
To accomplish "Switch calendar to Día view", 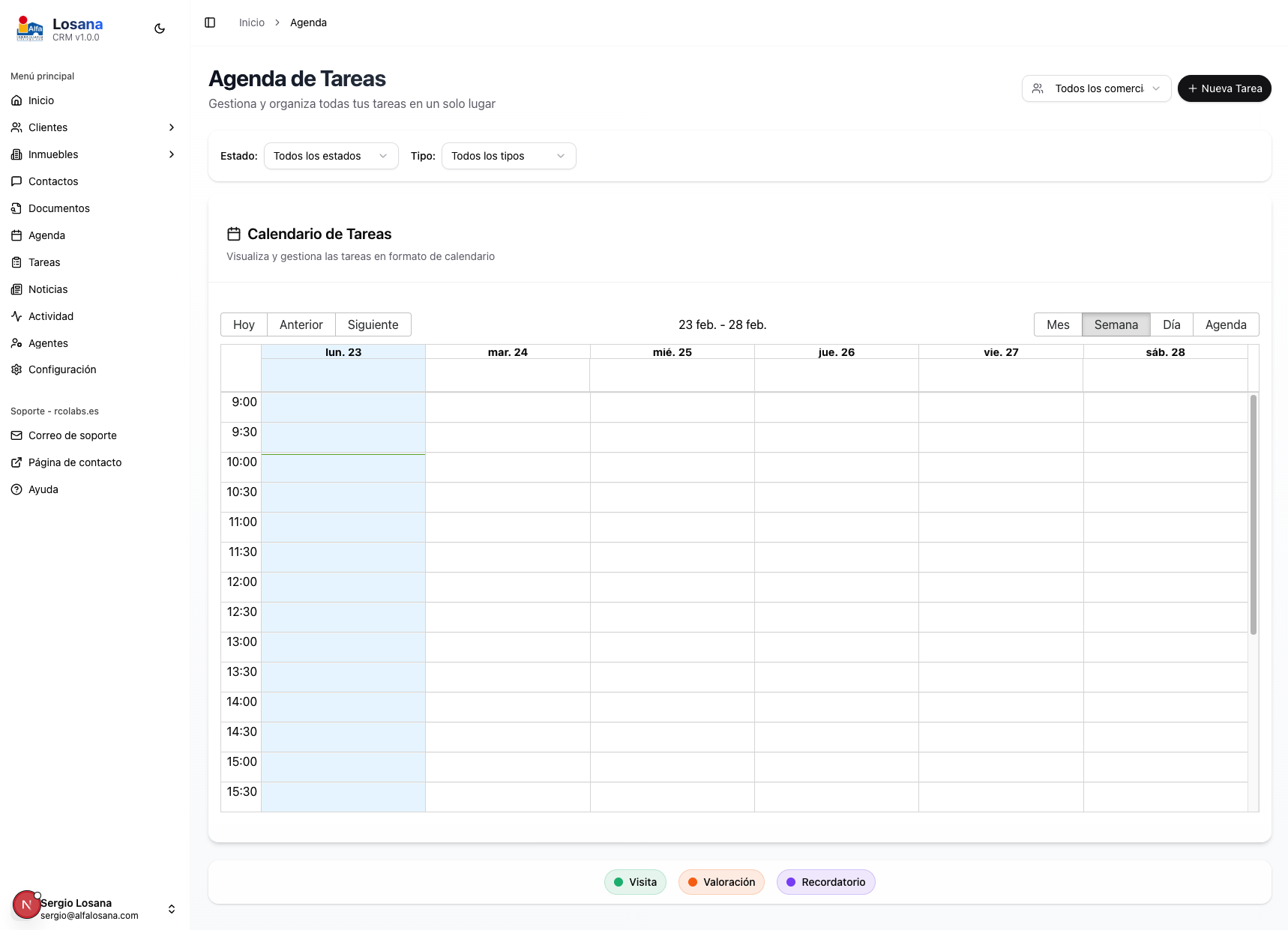I will pyautogui.click(x=1171, y=324).
